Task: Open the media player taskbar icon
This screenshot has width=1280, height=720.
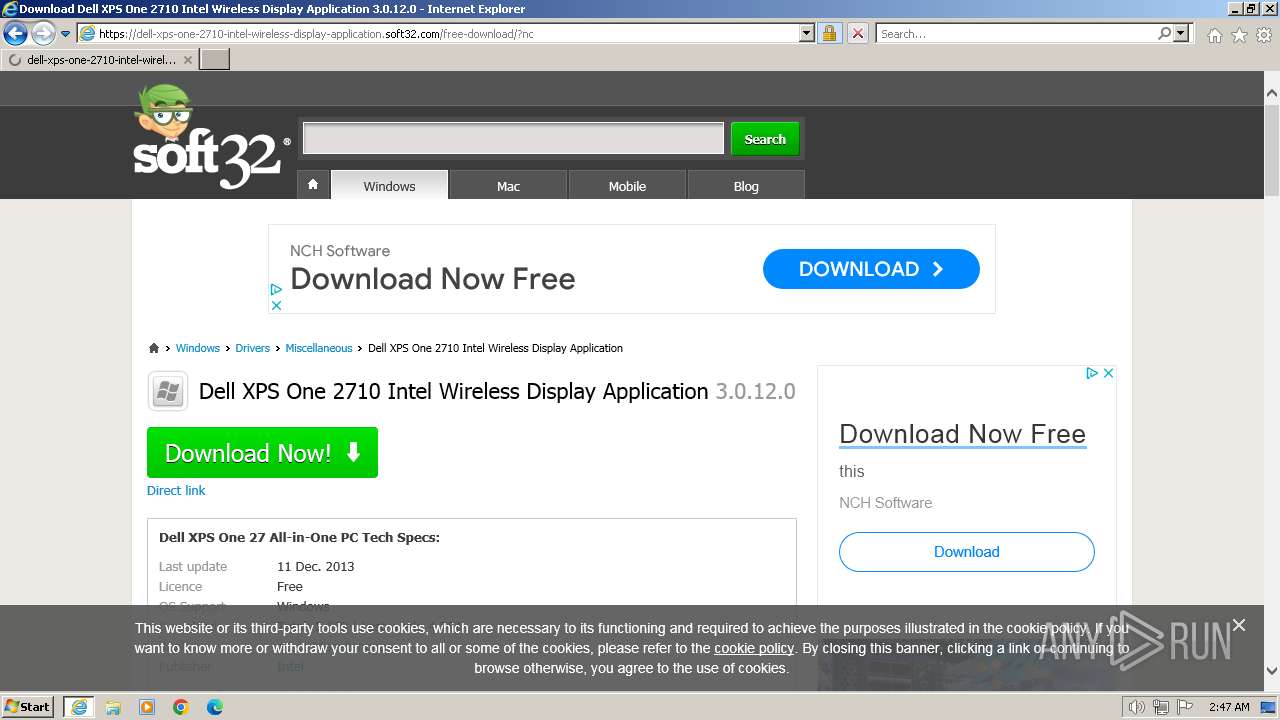Action: pos(147,707)
